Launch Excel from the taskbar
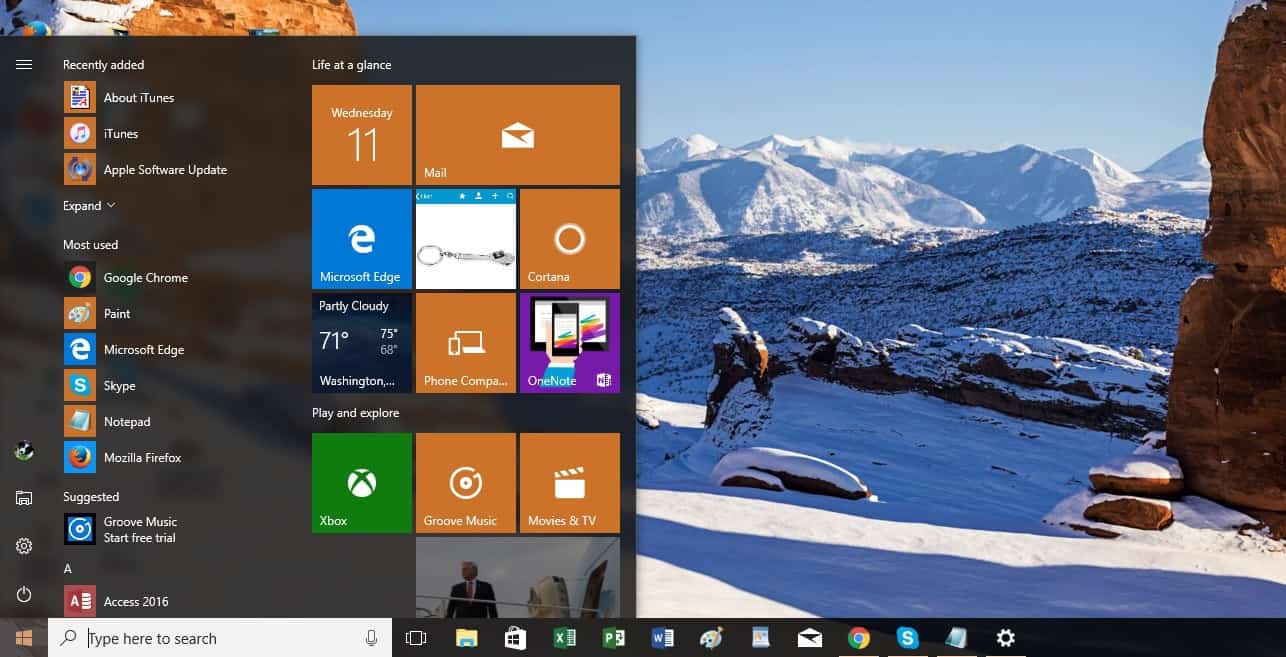 point(564,638)
